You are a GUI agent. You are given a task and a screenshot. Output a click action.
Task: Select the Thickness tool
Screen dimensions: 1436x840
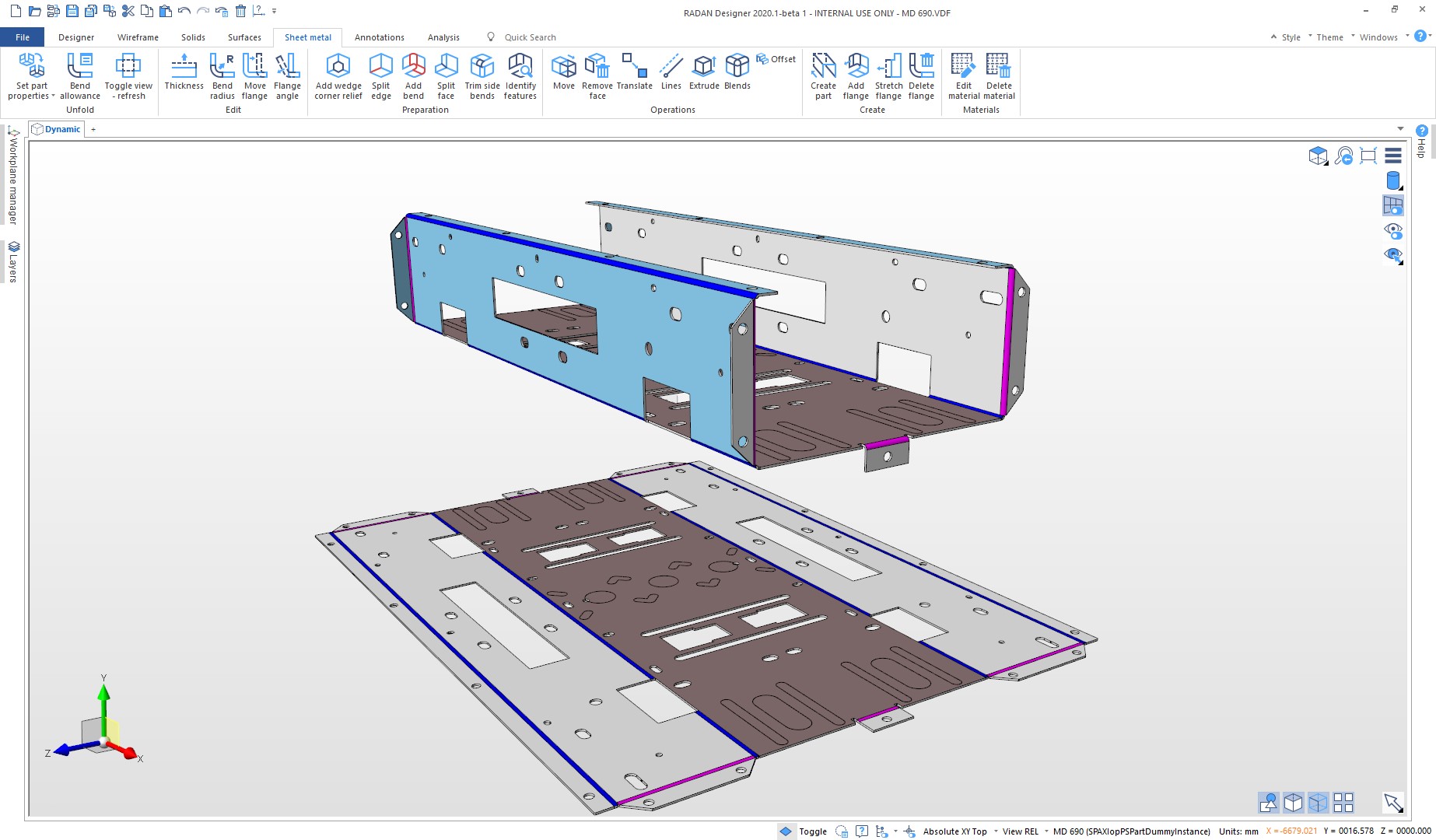tap(184, 75)
